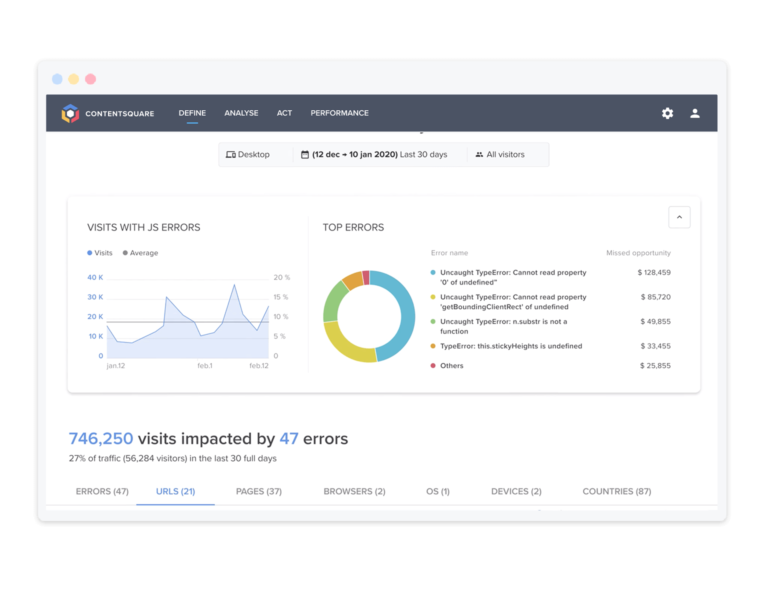Open the Performance menu
The height and width of the screenshot is (590, 768).
[339, 114]
